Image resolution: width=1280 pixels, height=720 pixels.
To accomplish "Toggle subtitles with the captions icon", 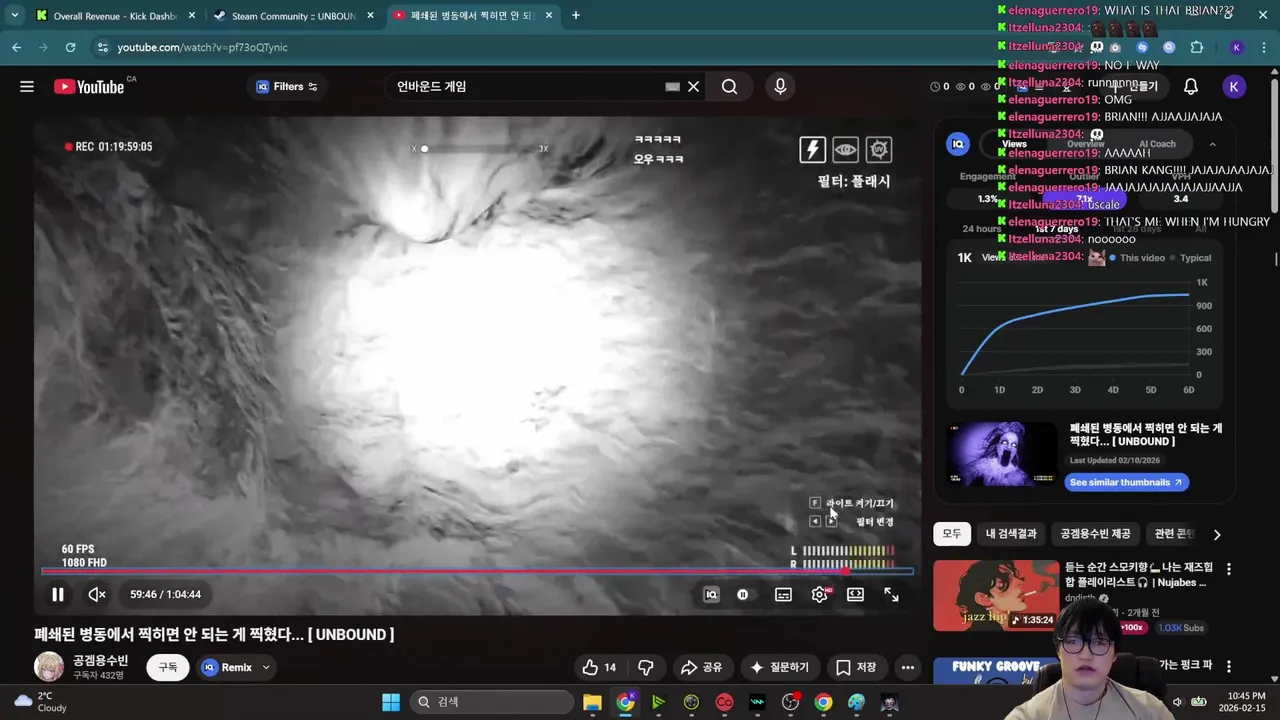I will (x=783, y=594).
